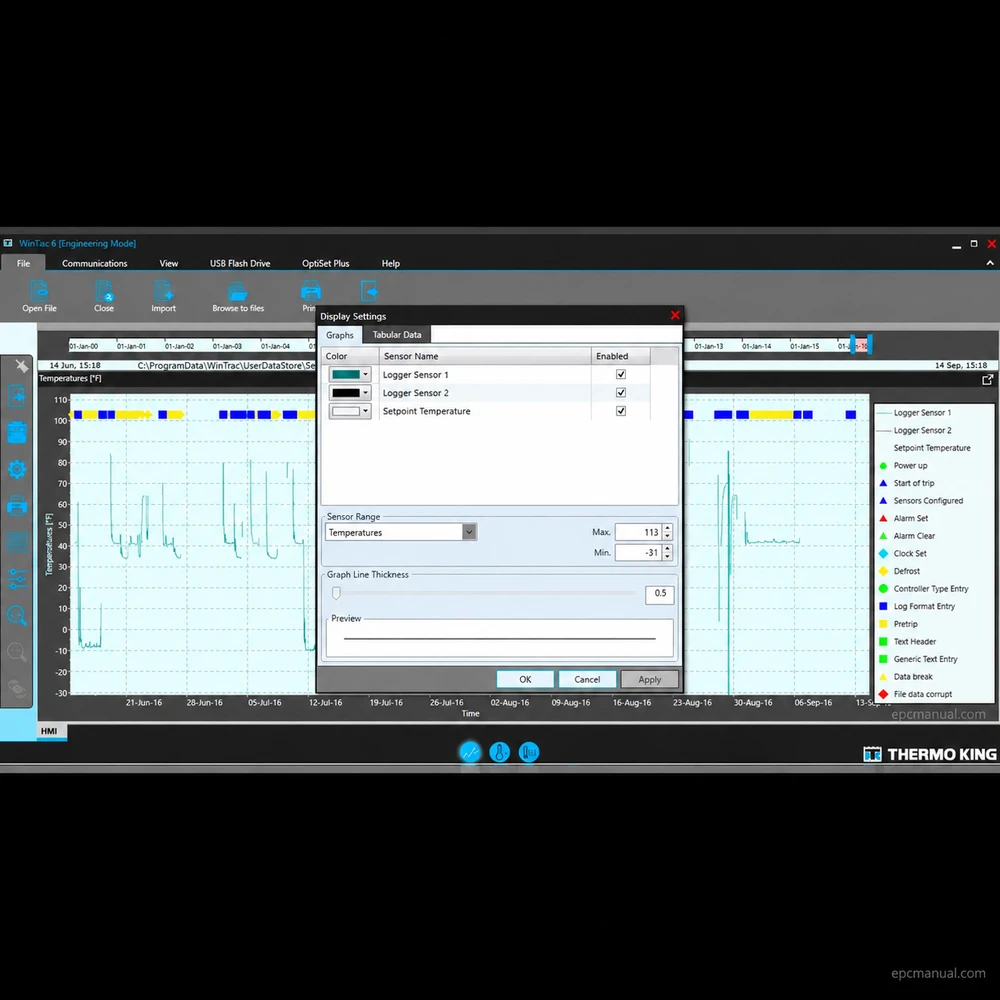This screenshot has width=1000, height=1000.
Task: Click the sidebar printer icon
Action: tap(17, 506)
